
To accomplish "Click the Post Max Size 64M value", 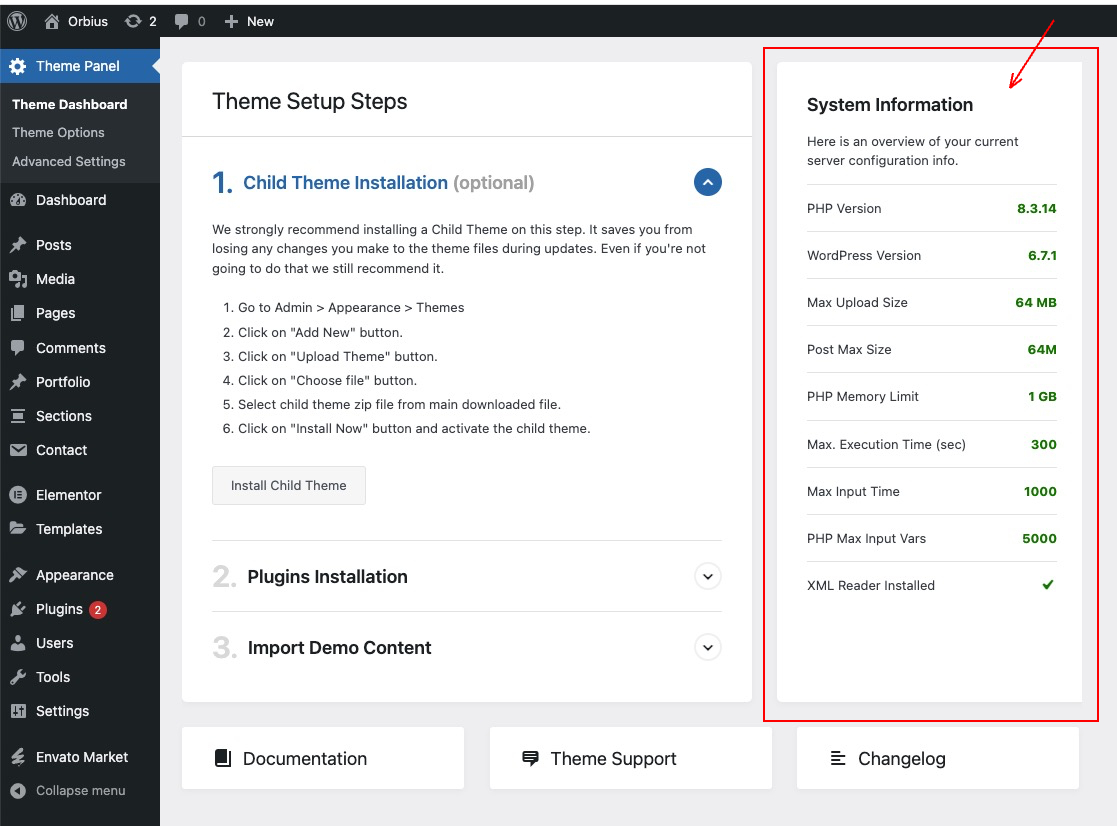I will click(1042, 350).
